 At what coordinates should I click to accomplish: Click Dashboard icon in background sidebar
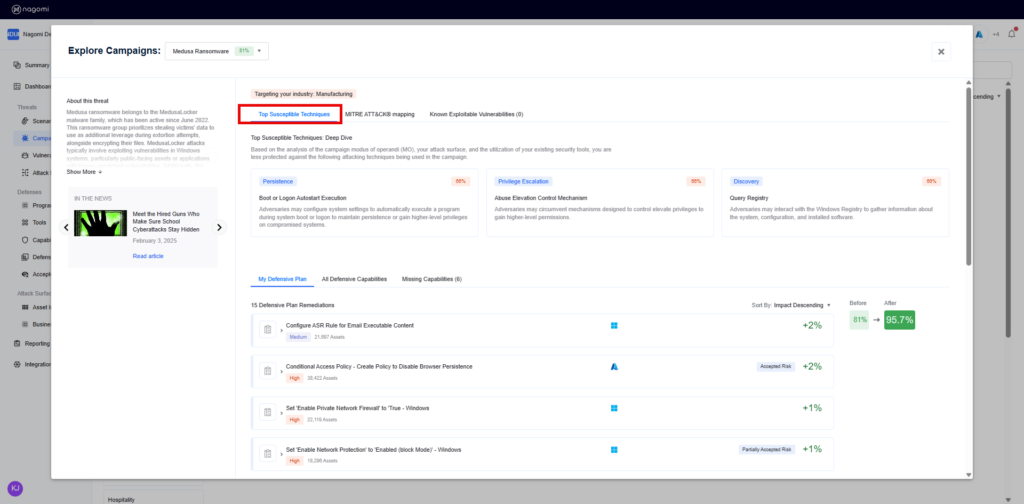(17, 87)
